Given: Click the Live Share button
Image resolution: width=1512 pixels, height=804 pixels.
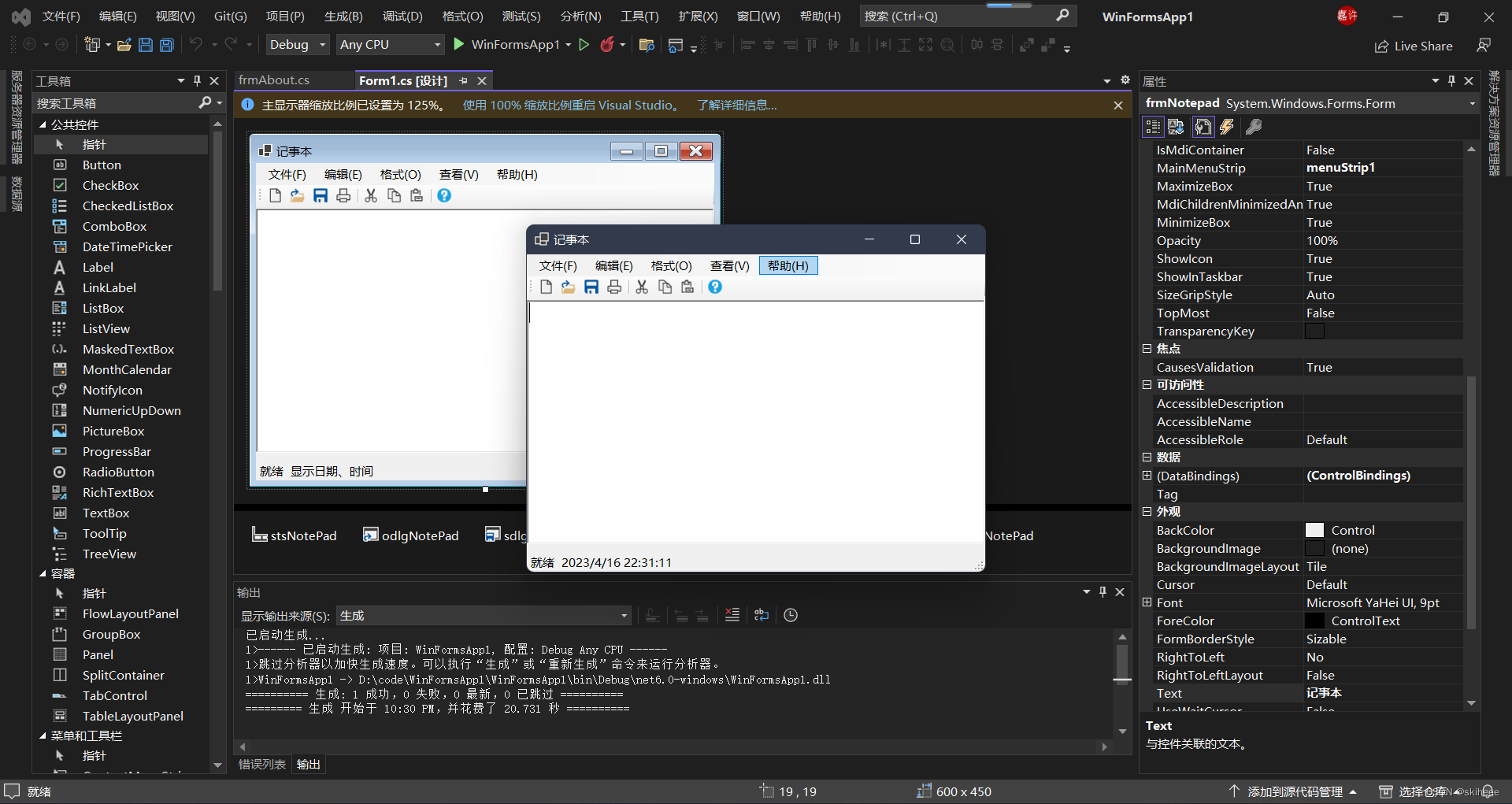Looking at the screenshot, I should 1414,46.
